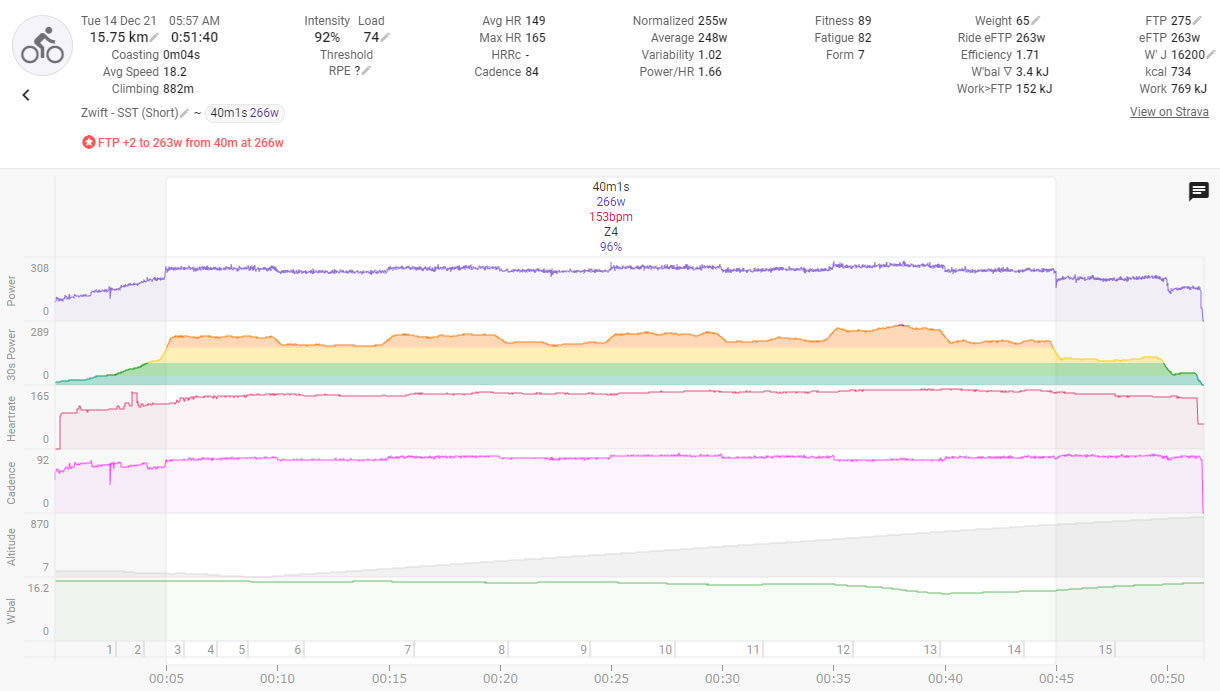Click the W'bal chart axis label
The width and height of the screenshot is (1220, 691).
click(x=12, y=611)
